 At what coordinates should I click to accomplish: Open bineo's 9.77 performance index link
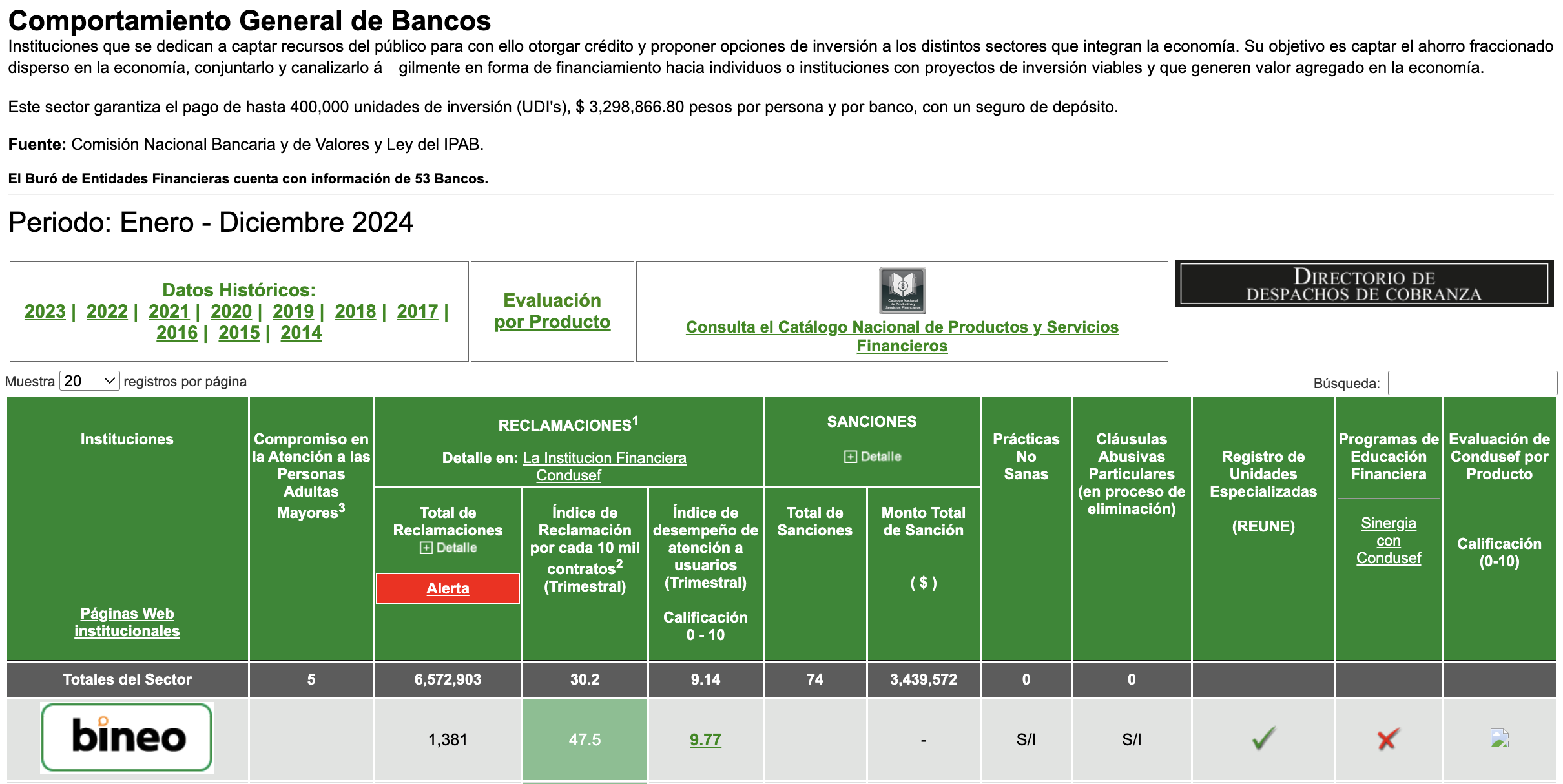point(705,739)
